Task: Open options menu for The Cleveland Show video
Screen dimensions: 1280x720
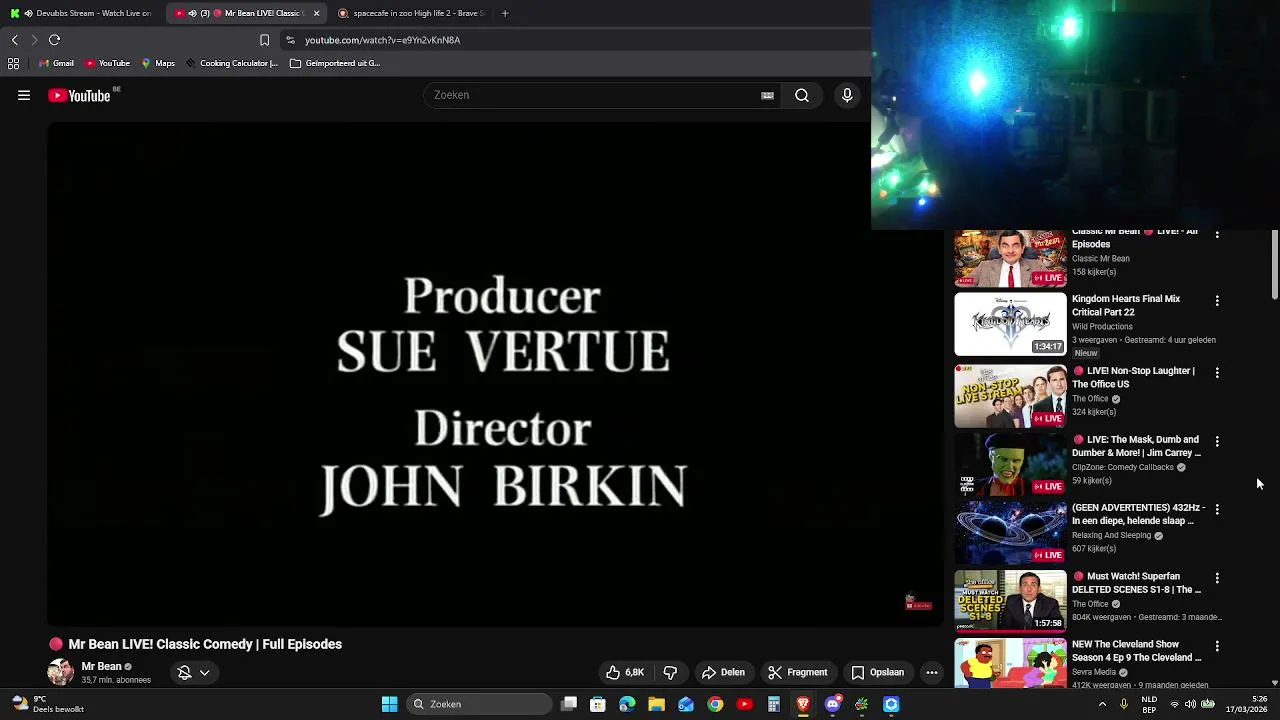Action: 1217,646
